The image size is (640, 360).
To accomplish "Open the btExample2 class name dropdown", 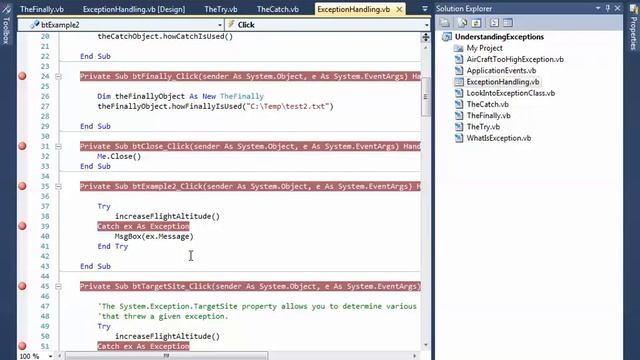I will [220, 25].
